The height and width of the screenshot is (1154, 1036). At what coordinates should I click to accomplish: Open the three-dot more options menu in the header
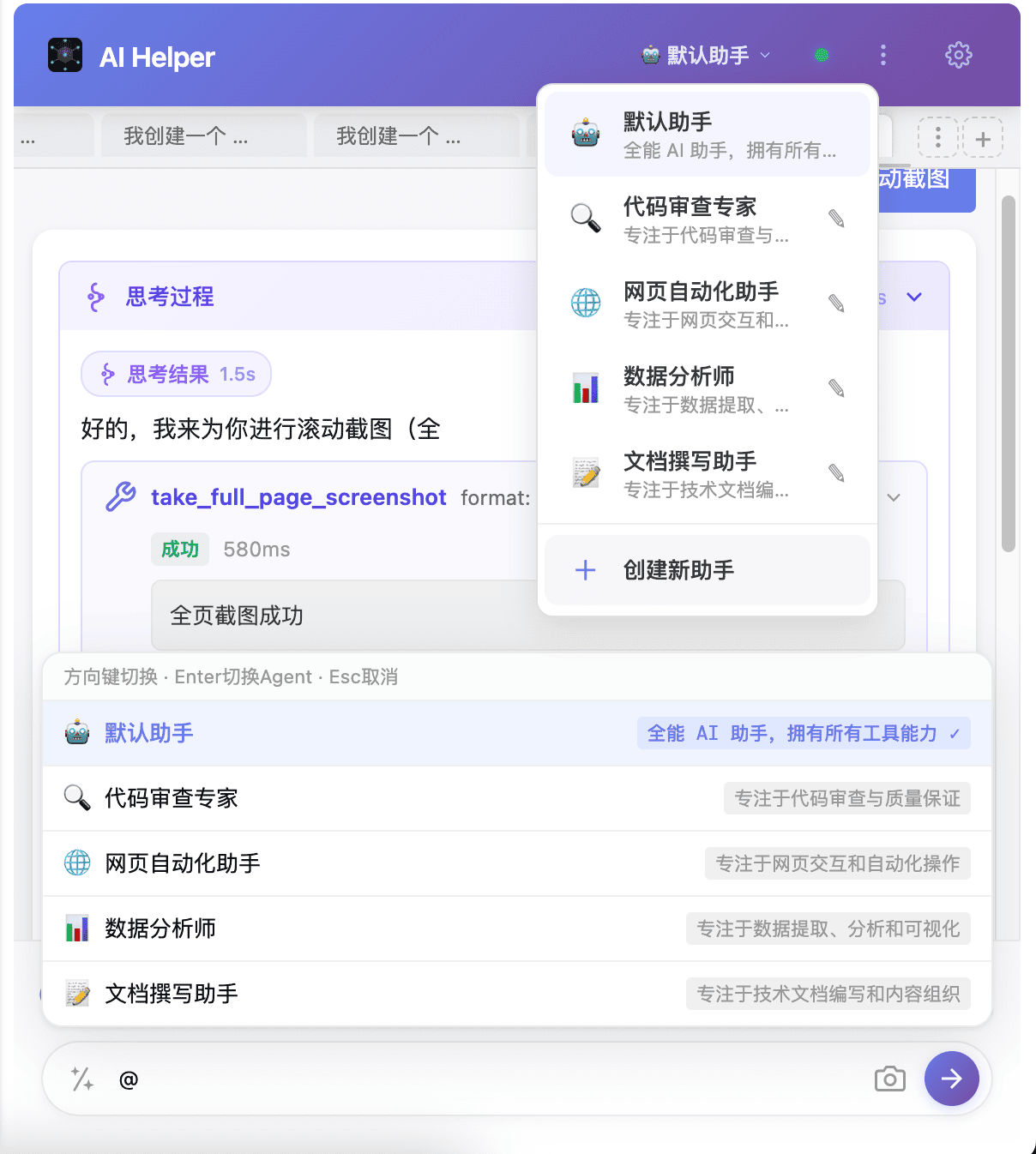882,56
